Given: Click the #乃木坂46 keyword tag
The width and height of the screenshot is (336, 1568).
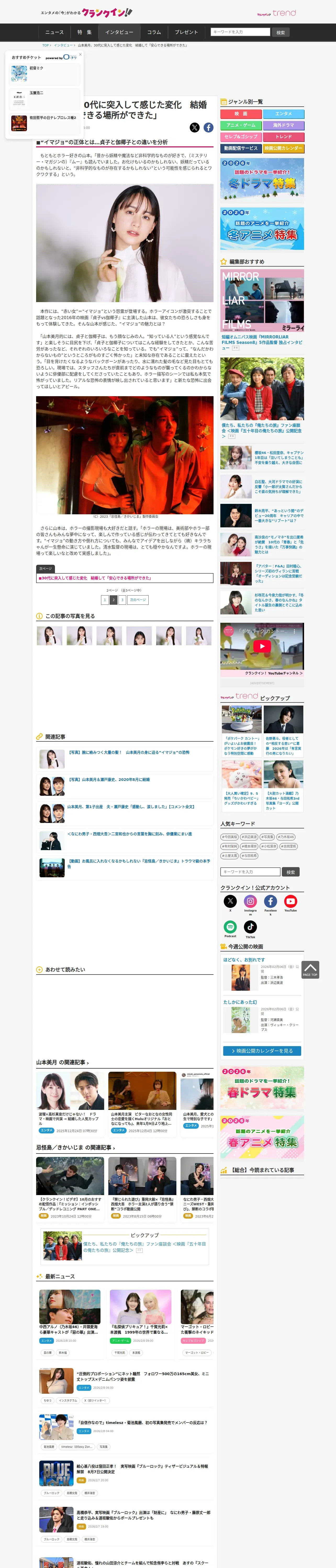Looking at the screenshot, I should tap(286, 837).
